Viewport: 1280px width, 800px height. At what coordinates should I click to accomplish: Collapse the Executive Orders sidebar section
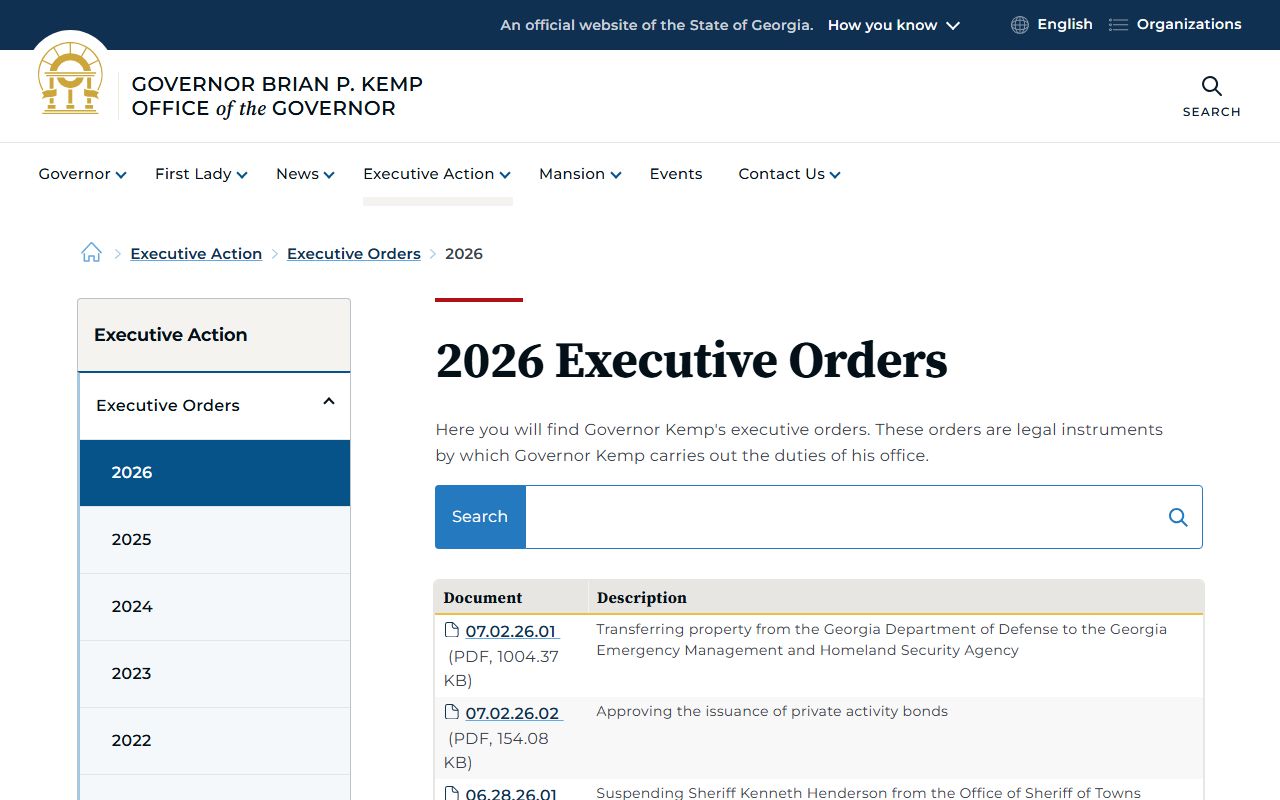tap(329, 402)
